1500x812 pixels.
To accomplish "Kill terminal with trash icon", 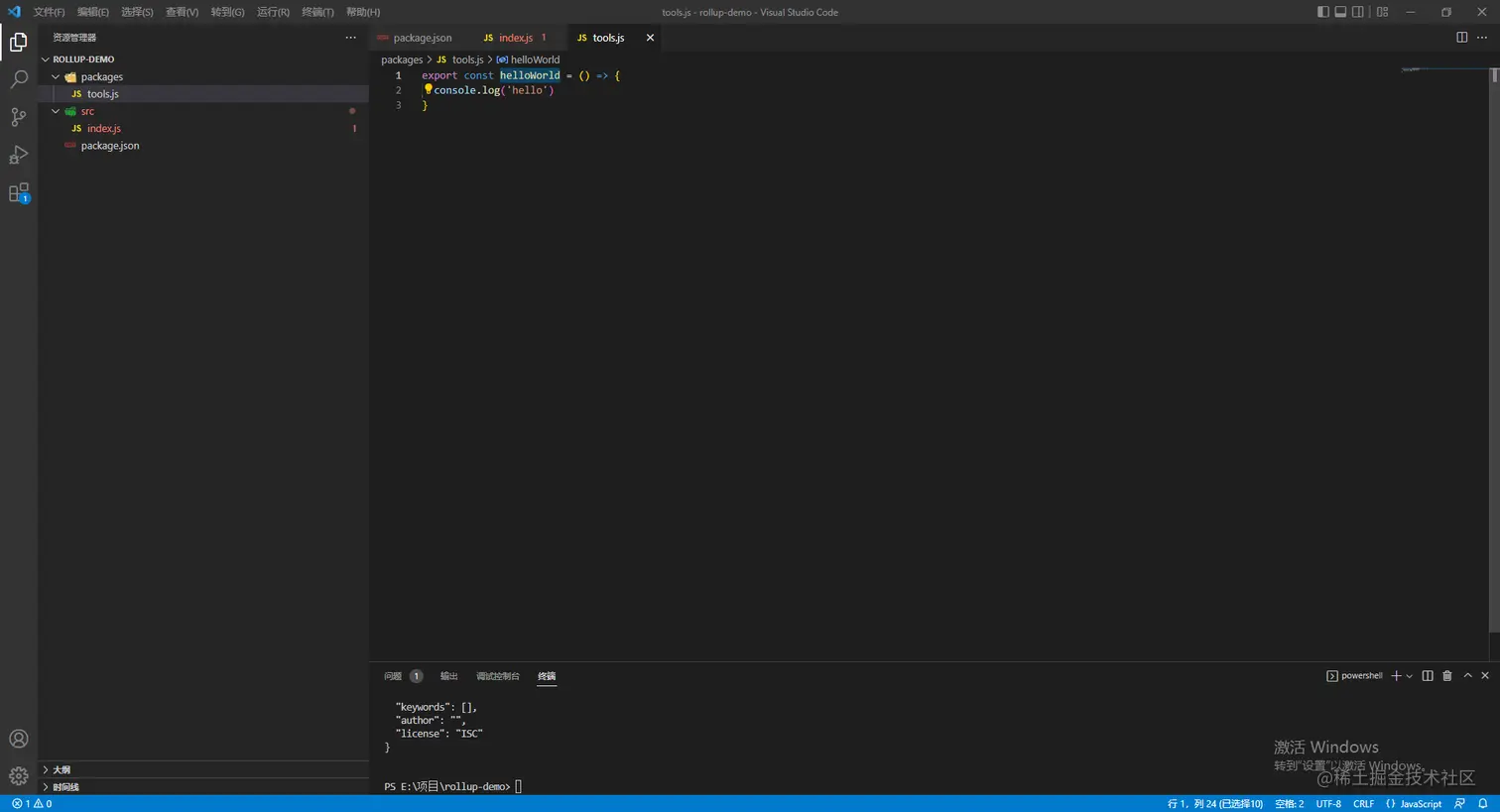I will coord(1447,676).
